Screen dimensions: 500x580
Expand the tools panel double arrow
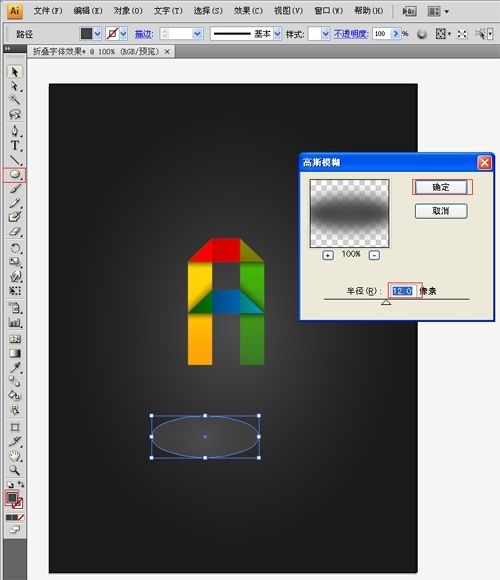click(7, 49)
